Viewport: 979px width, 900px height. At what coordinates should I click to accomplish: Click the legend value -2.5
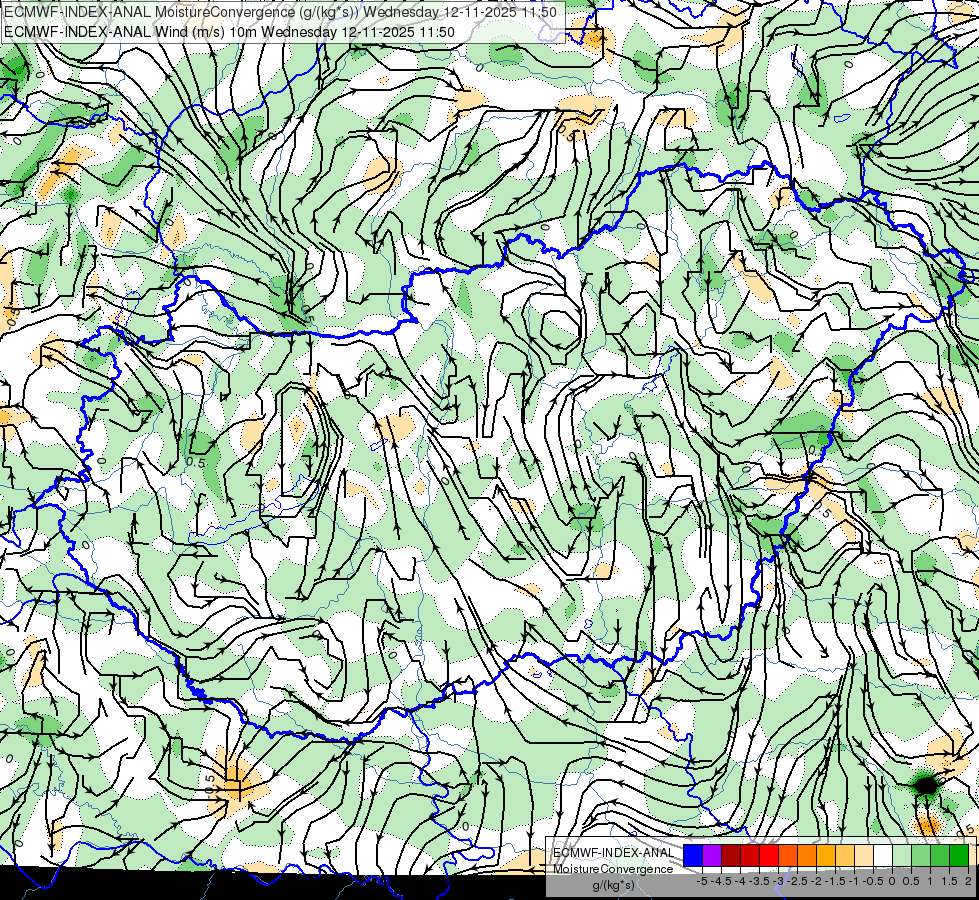coord(798,881)
